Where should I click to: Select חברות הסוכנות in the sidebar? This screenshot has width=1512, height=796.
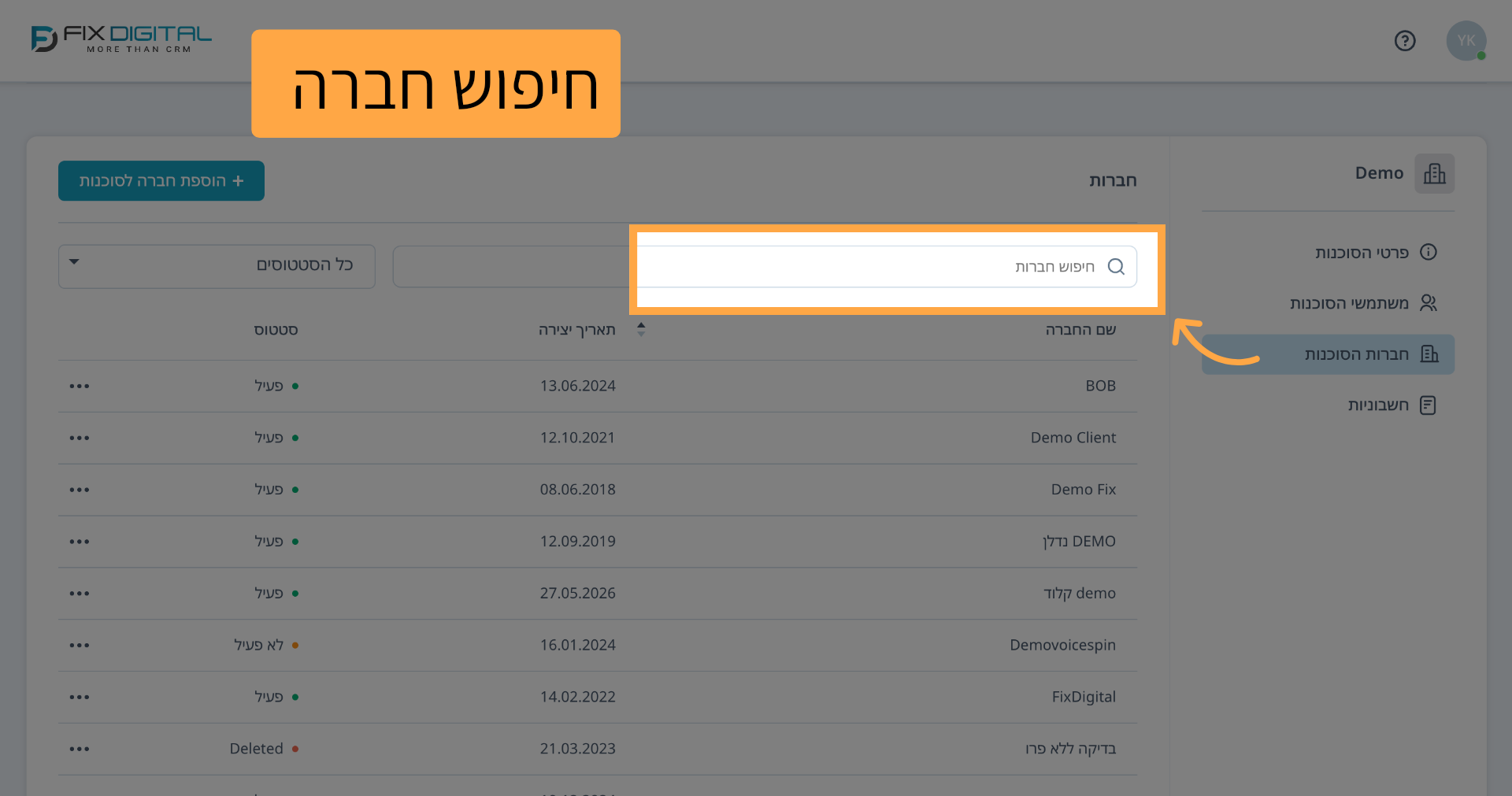click(1328, 354)
